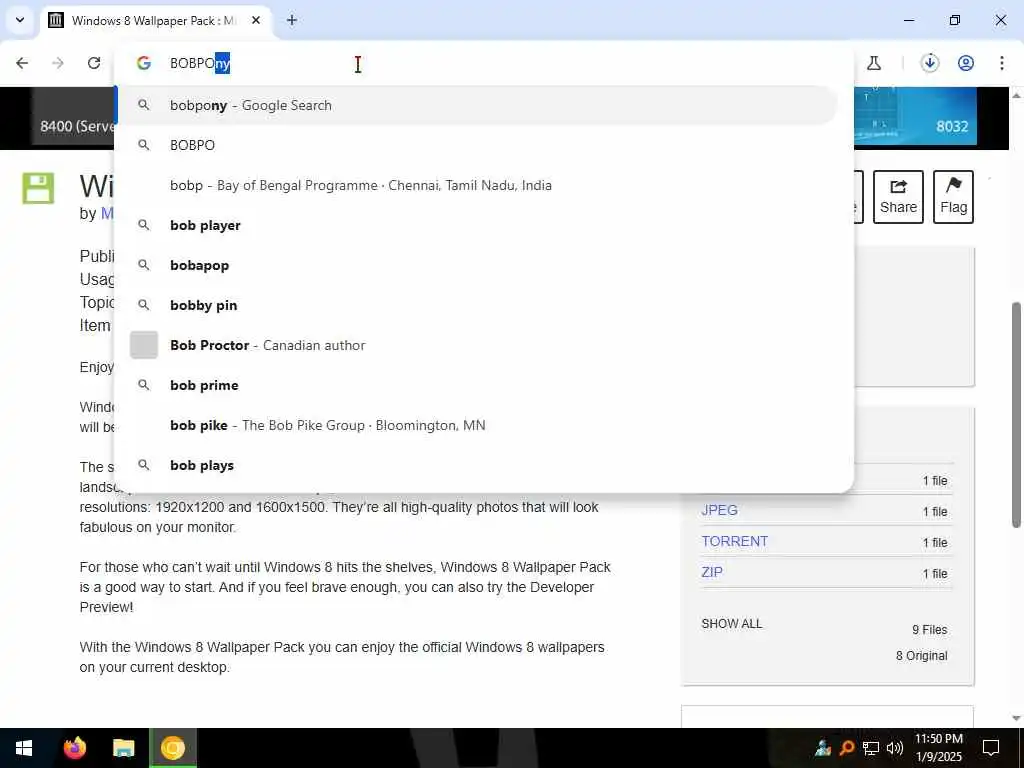Select the 'bob player' suggestion
This screenshot has height=768, width=1024.
point(478,225)
